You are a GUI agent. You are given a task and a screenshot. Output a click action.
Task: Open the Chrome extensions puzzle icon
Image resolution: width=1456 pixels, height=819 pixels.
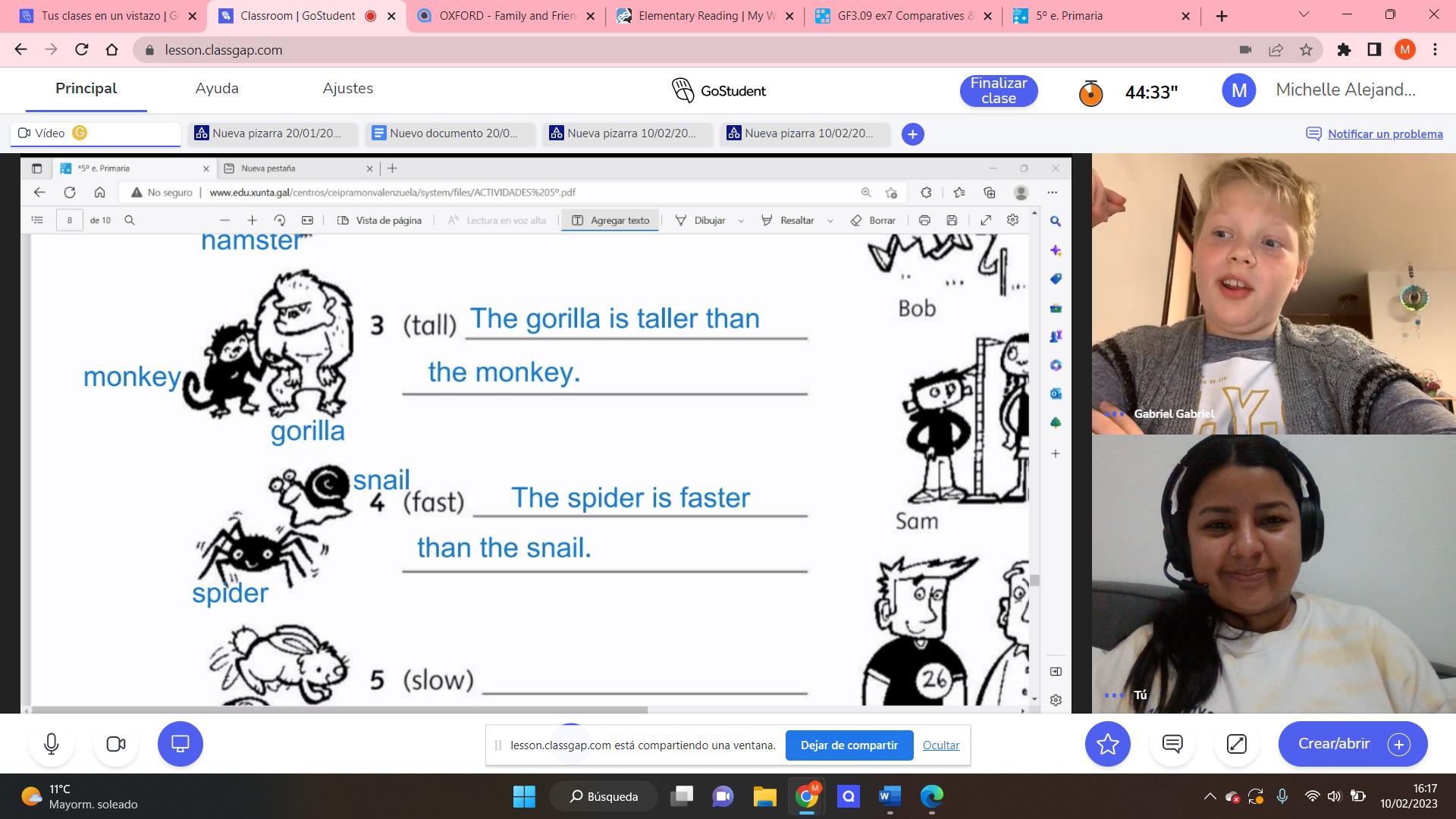[x=1344, y=50]
